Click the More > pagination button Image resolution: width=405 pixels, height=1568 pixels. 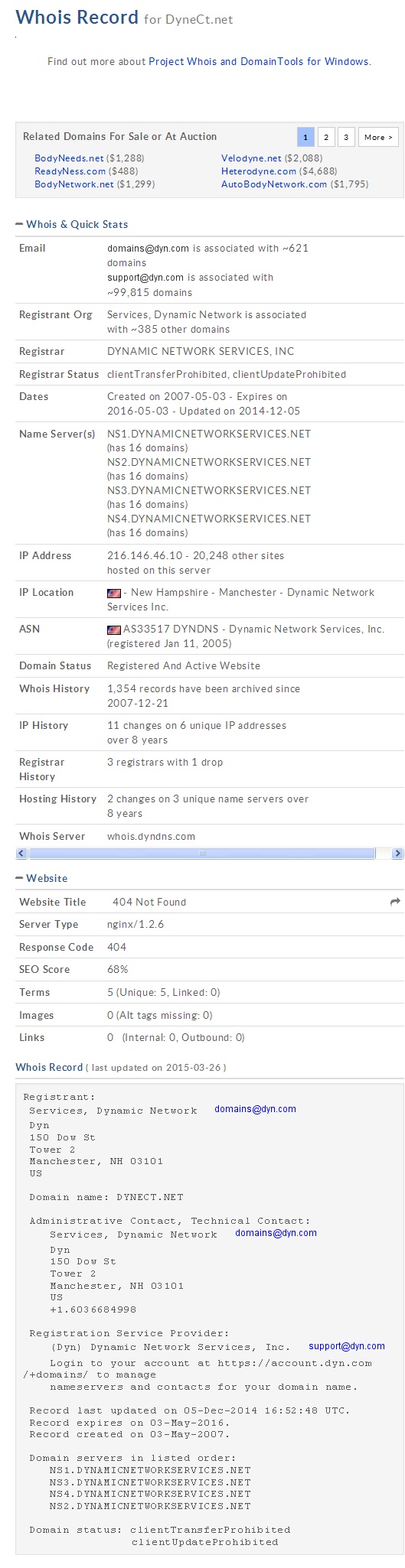[x=377, y=137]
